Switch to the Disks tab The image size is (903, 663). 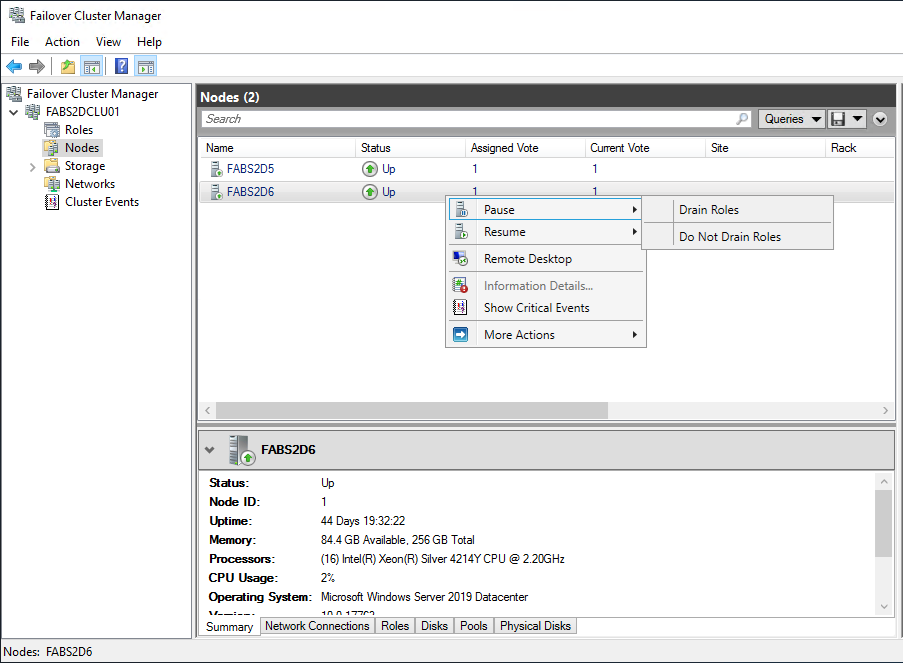[x=434, y=626]
